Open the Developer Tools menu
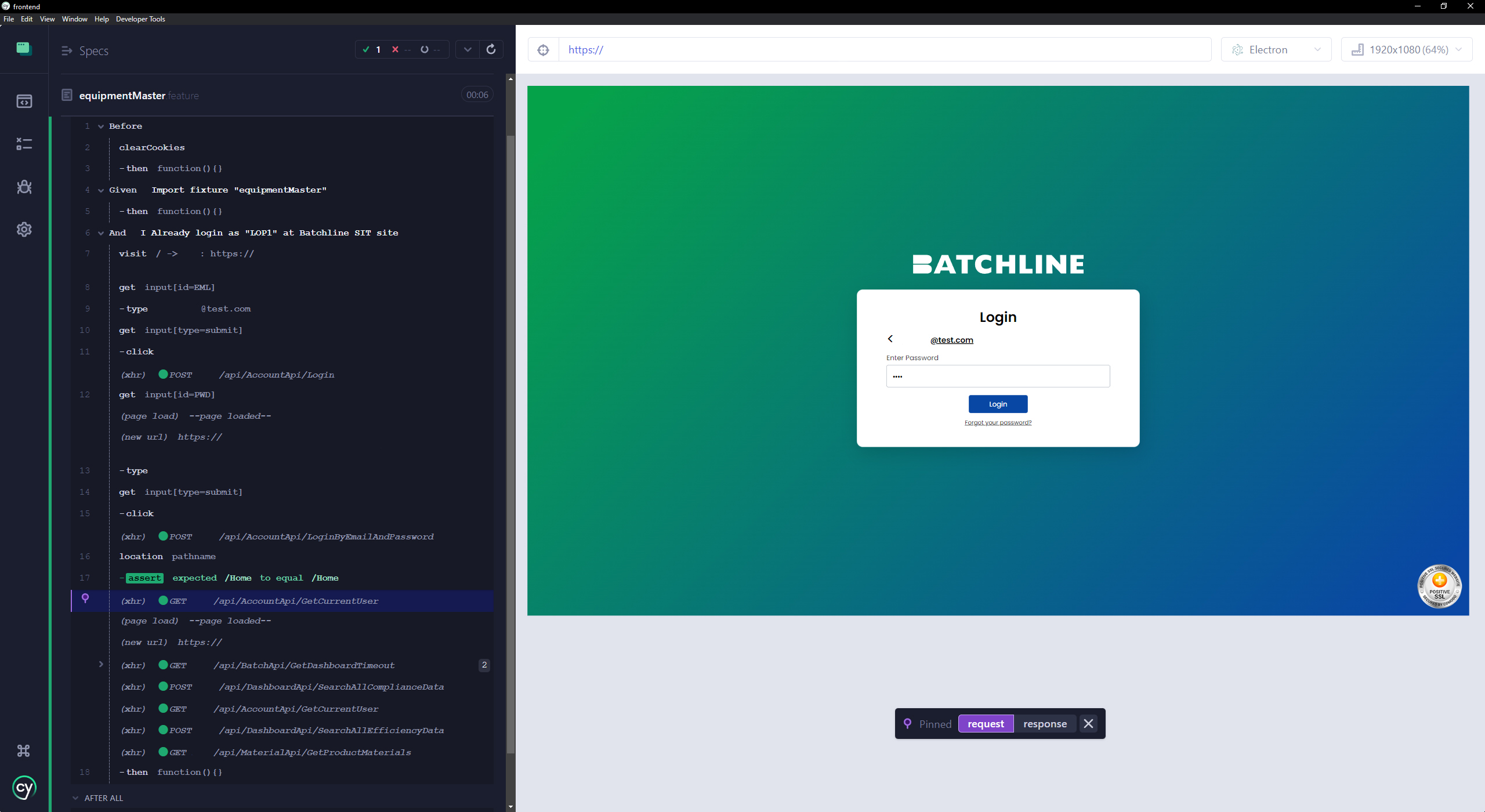This screenshot has height=812, width=1485. pos(140,19)
